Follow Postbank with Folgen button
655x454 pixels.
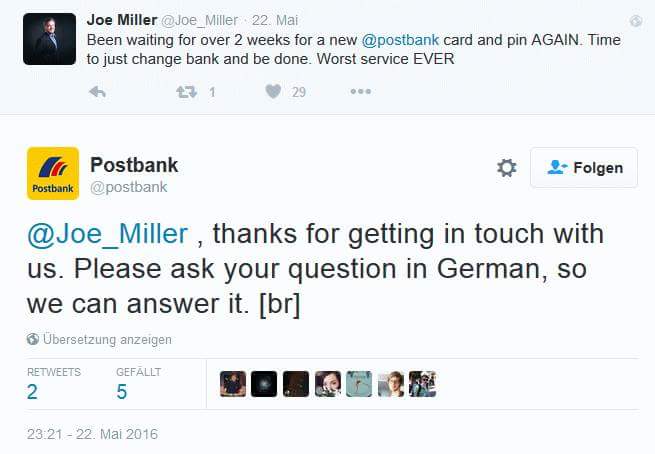pos(584,168)
